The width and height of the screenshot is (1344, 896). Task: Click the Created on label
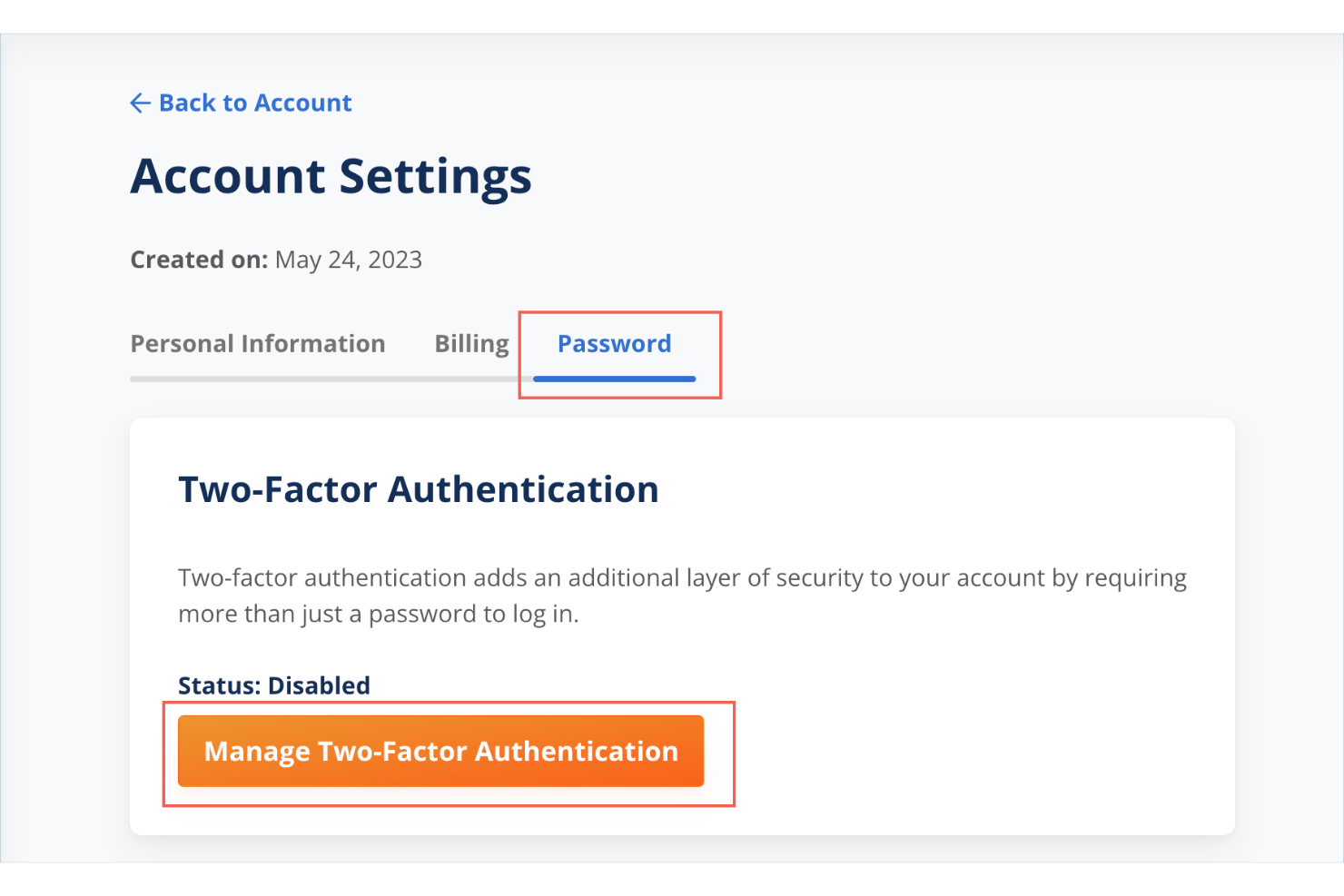(199, 261)
